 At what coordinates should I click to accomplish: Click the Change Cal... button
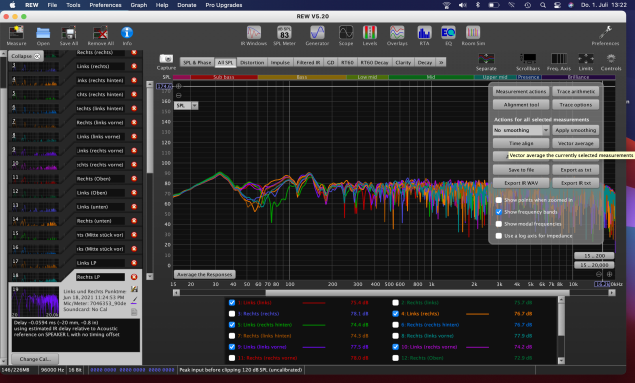click(35, 359)
